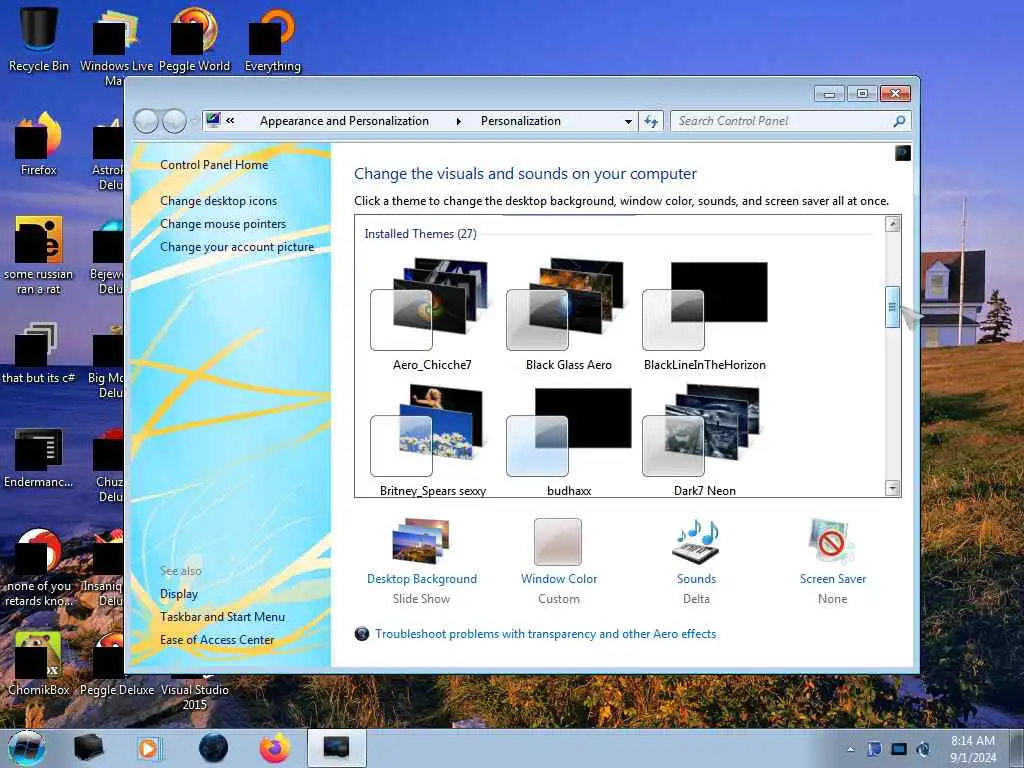Image resolution: width=1024 pixels, height=768 pixels.
Task: Open Change your account picture
Action: (x=237, y=247)
